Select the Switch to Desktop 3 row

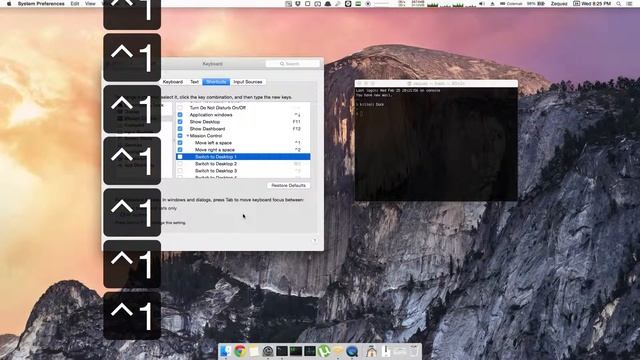pyautogui.click(x=243, y=171)
